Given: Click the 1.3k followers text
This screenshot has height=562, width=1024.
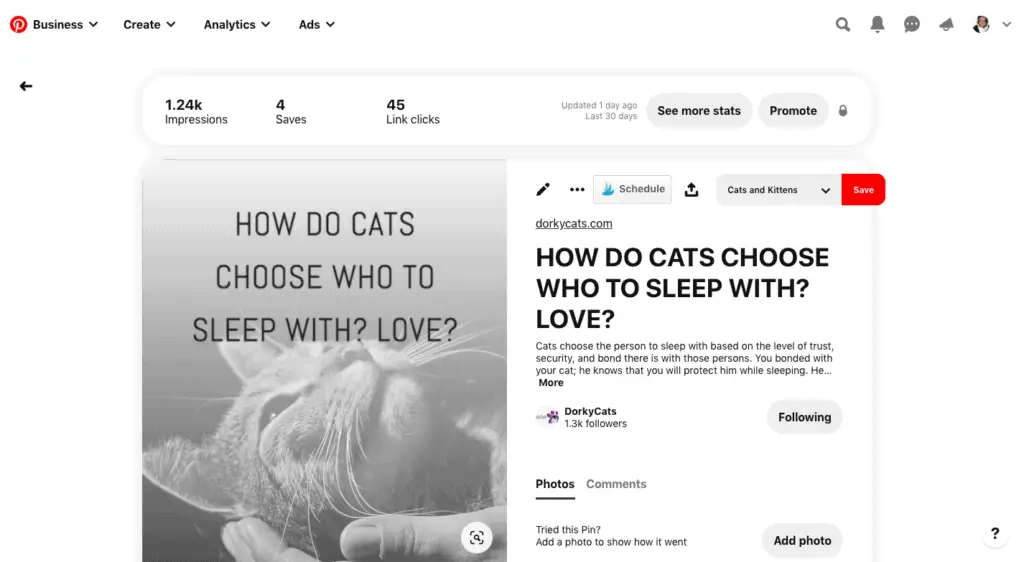Looking at the screenshot, I should click(596, 424).
